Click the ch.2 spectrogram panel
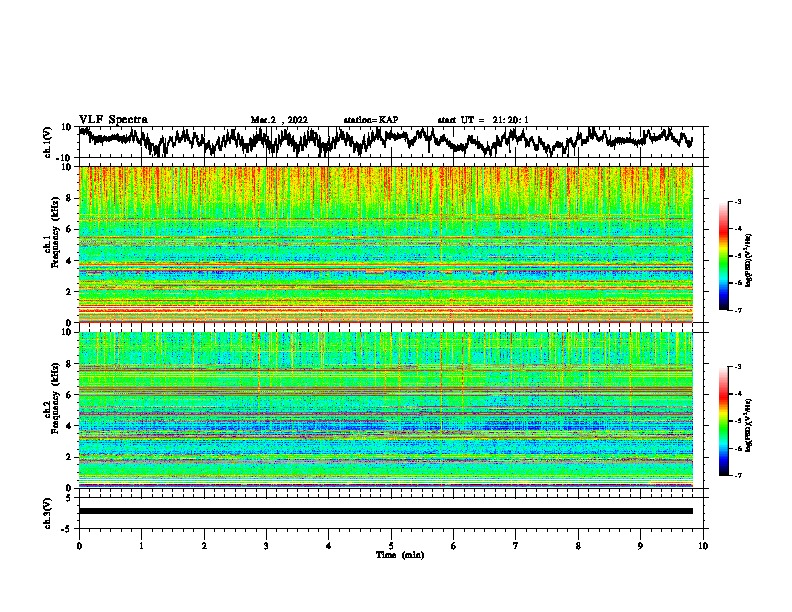The height and width of the screenshot is (612, 792). click(386, 410)
